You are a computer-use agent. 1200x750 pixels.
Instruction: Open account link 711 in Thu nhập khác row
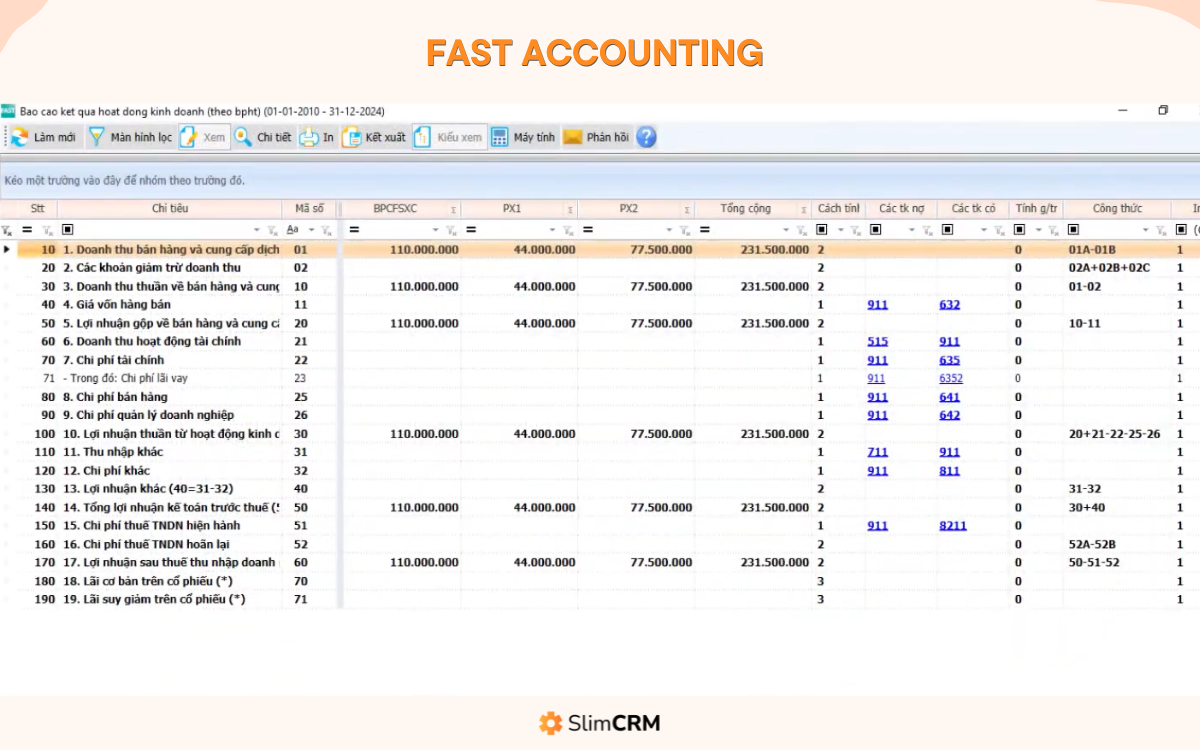click(x=877, y=452)
